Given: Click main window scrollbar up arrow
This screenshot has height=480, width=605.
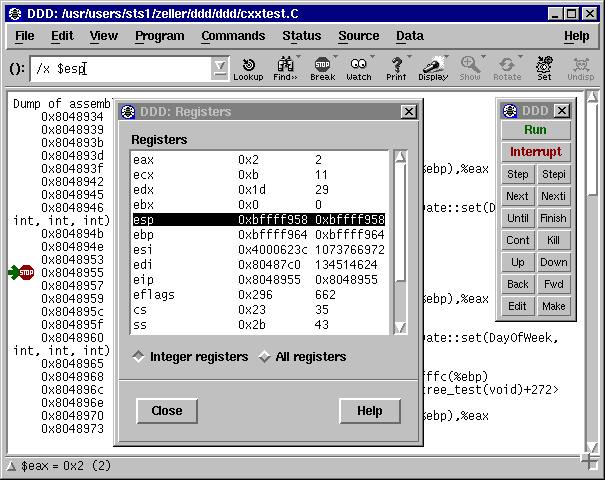Looking at the screenshot, I should pos(592,96).
